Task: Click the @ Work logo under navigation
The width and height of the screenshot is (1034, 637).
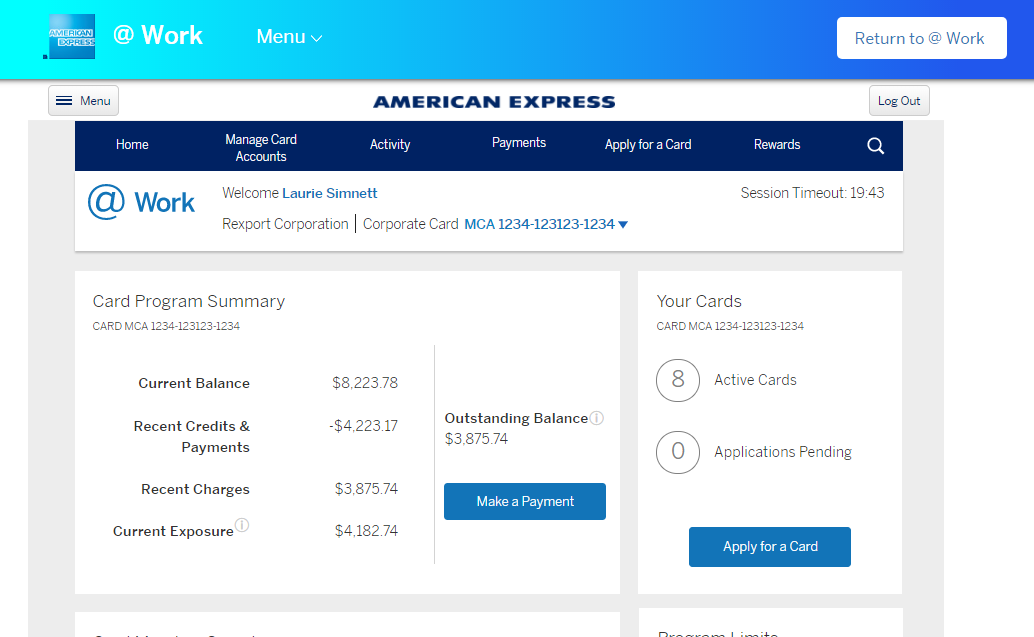Action: 141,202
